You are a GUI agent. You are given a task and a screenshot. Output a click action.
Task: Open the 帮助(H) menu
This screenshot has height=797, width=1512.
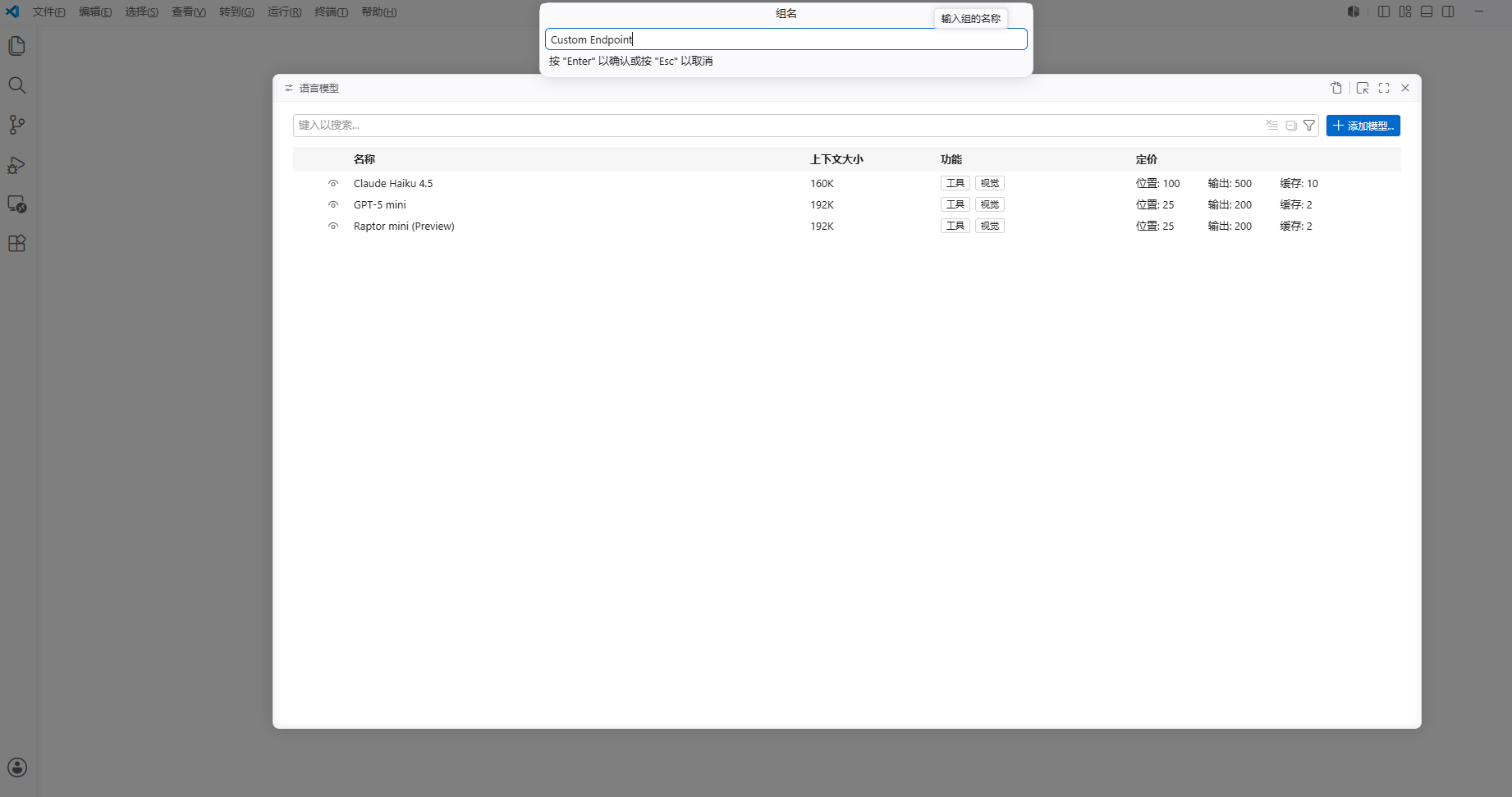[379, 12]
